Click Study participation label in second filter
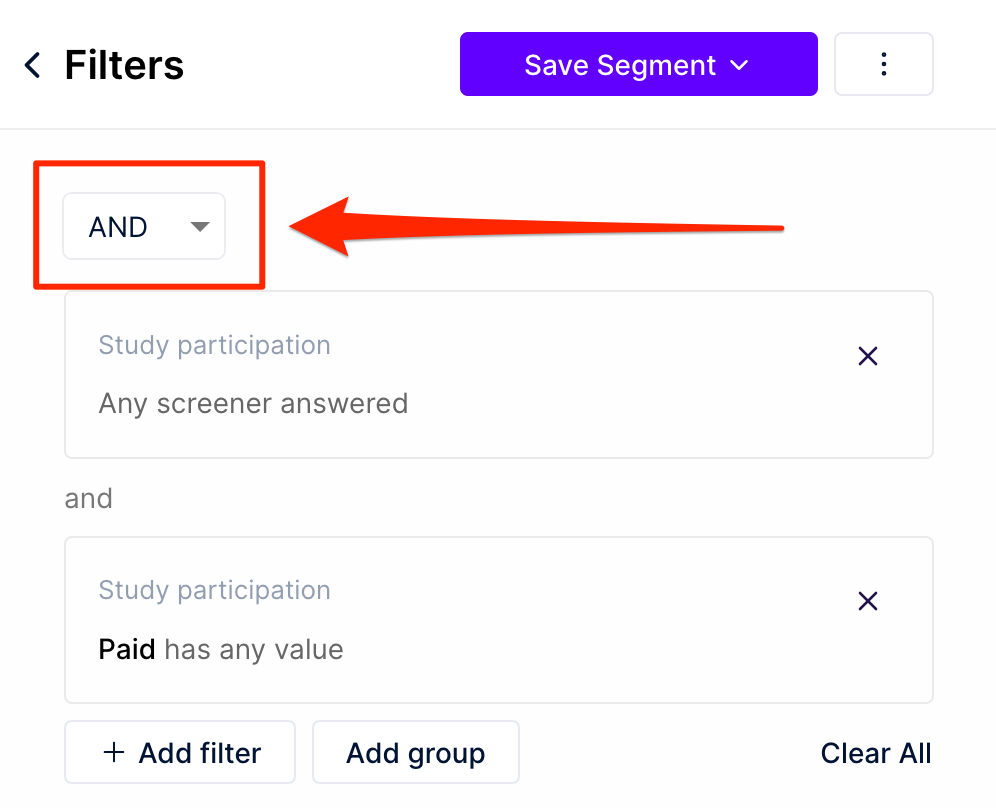The image size is (996, 808). pyautogui.click(x=215, y=591)
